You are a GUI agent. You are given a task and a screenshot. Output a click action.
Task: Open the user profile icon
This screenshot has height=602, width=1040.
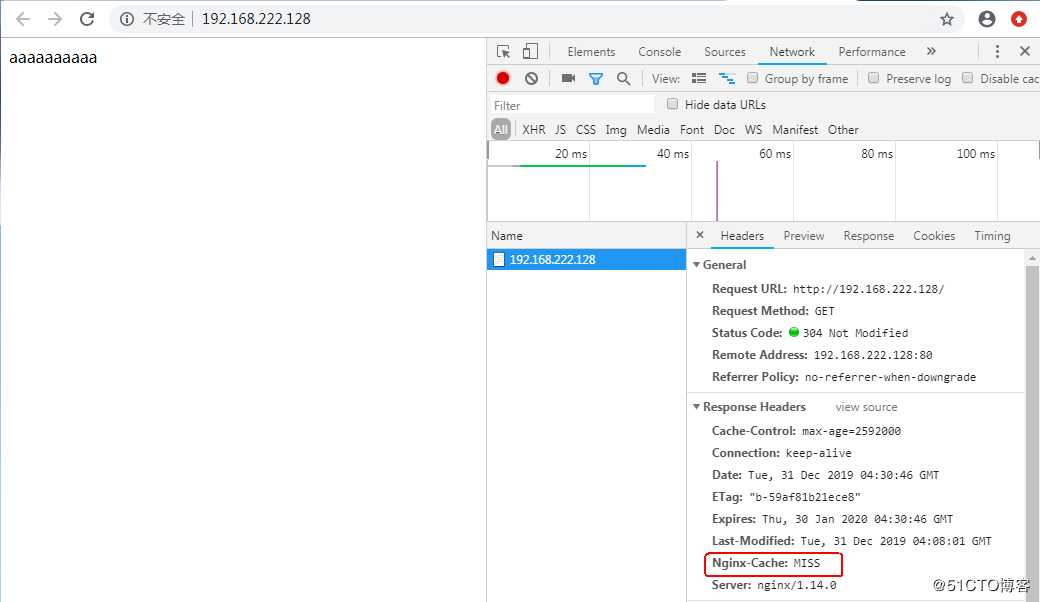[987, 19]
